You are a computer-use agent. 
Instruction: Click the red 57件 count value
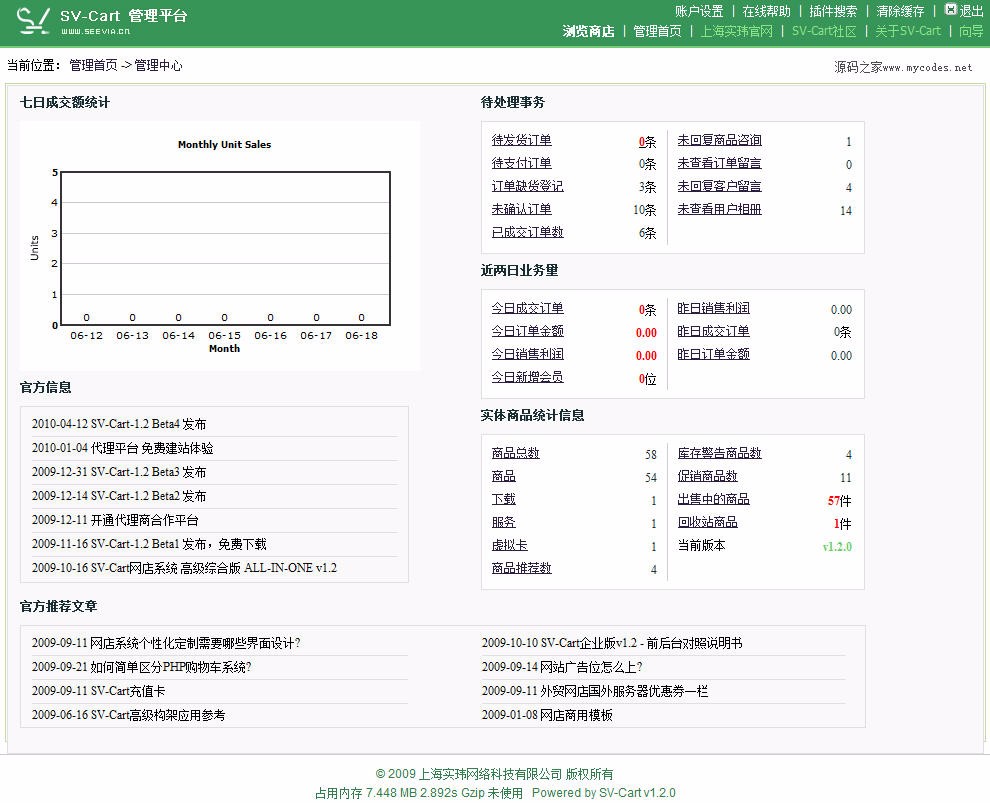click(840, 501)
